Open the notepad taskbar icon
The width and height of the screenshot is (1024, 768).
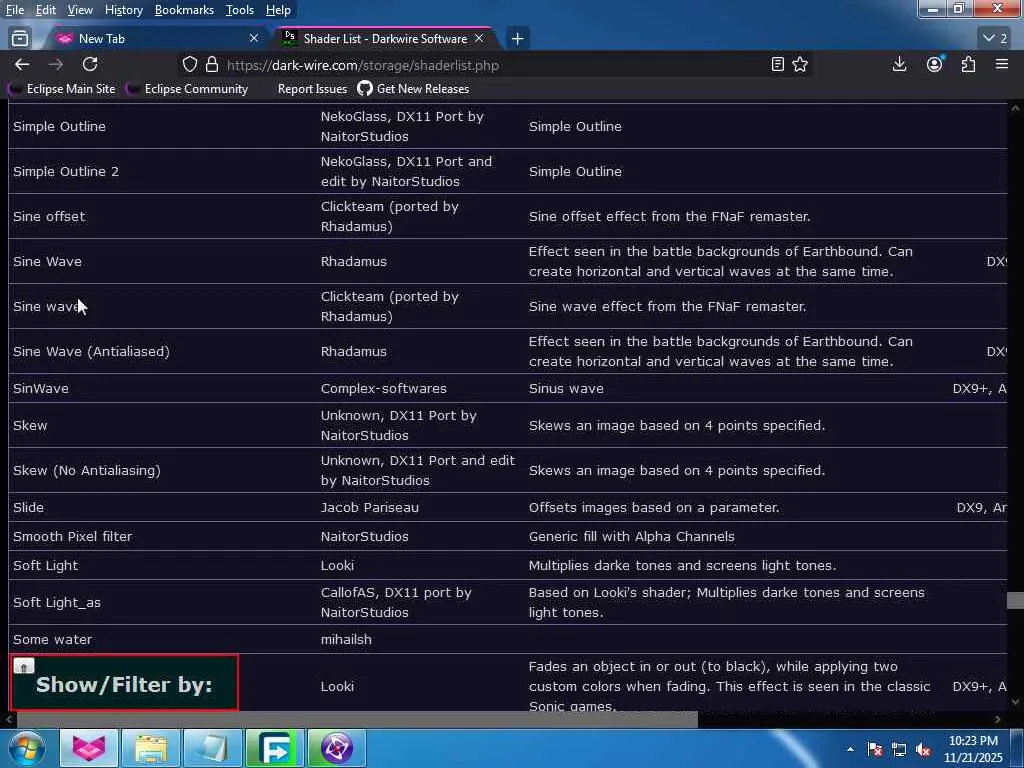click(213, 748)
